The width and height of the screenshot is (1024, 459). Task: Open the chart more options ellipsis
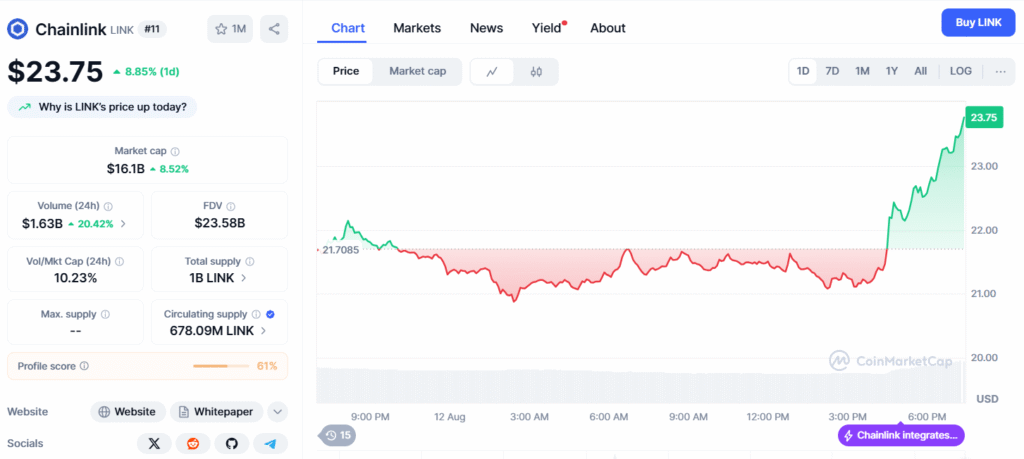pos(1000,71)
